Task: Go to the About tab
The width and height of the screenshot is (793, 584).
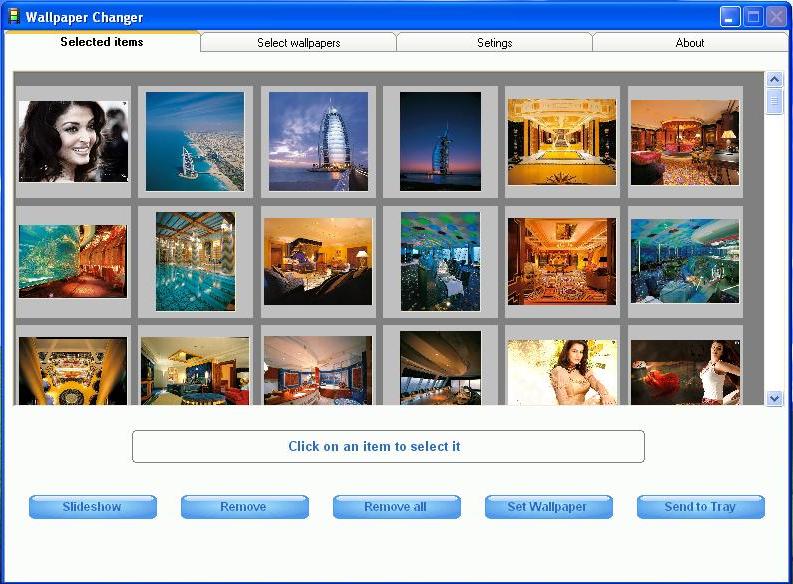Action: point(689,43)
